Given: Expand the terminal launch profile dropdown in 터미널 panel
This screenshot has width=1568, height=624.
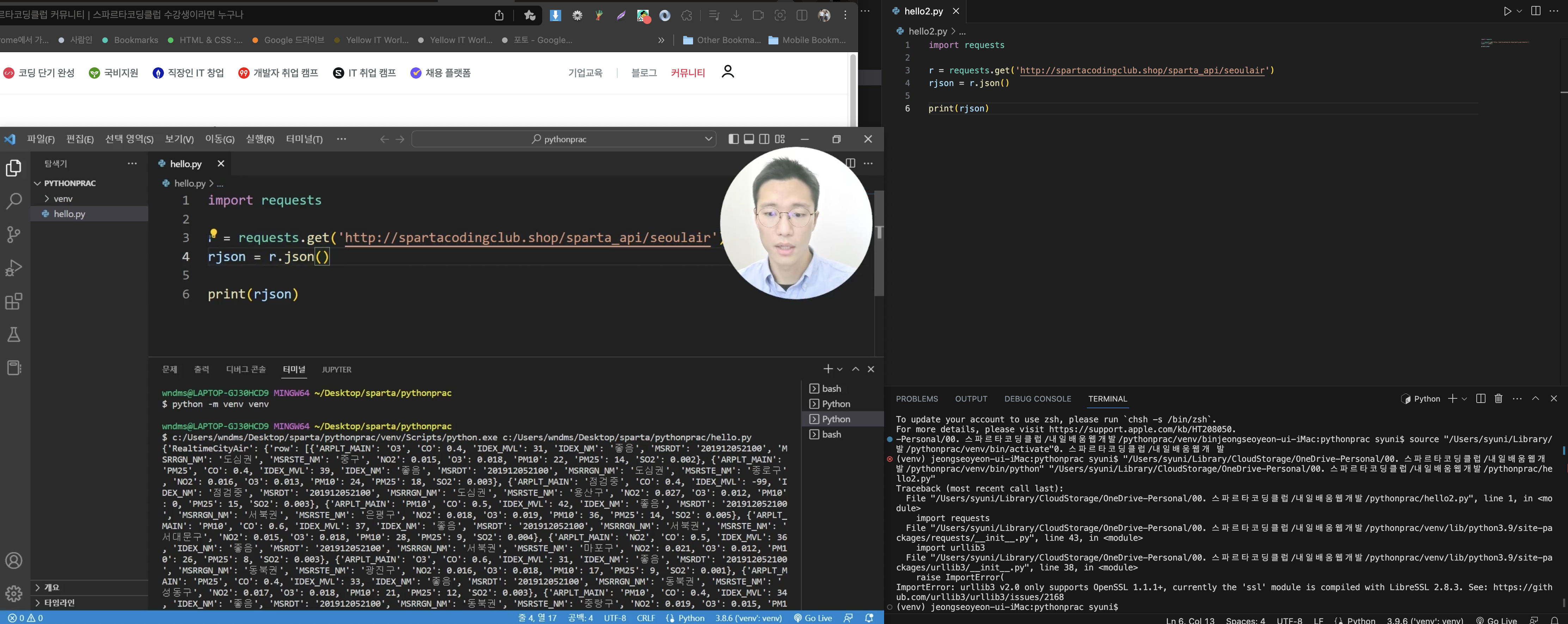Looking at the screenshot, I should [x=840, y=369].
